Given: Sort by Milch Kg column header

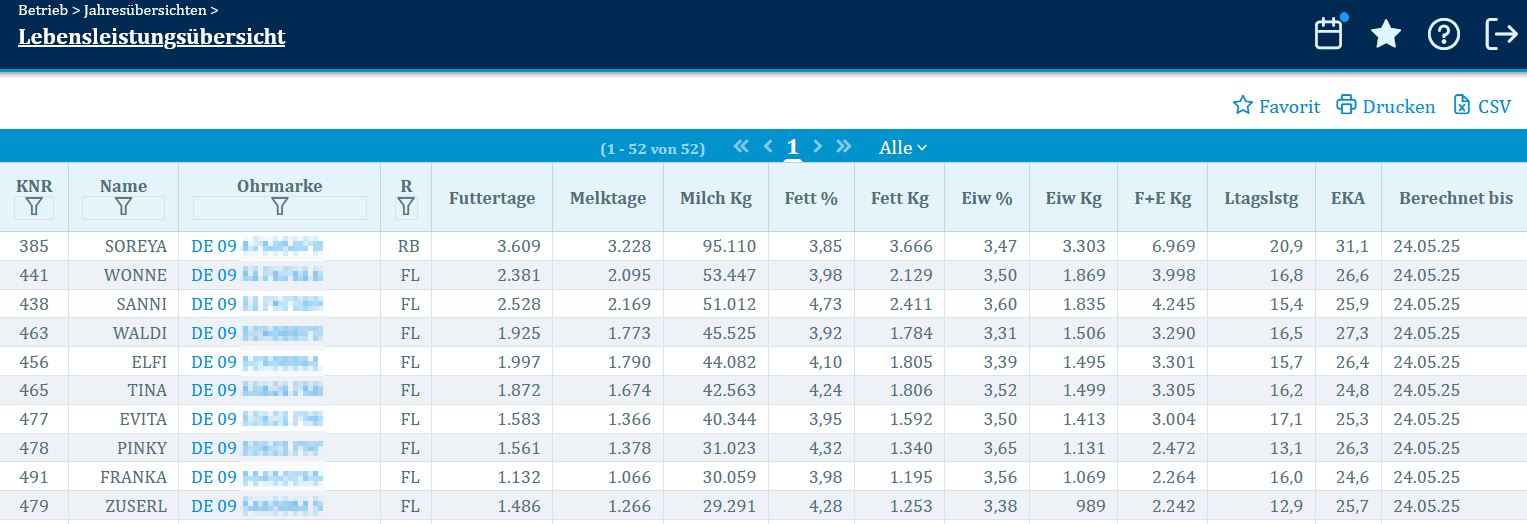Looking at the screenshot, I should (716, 198).
